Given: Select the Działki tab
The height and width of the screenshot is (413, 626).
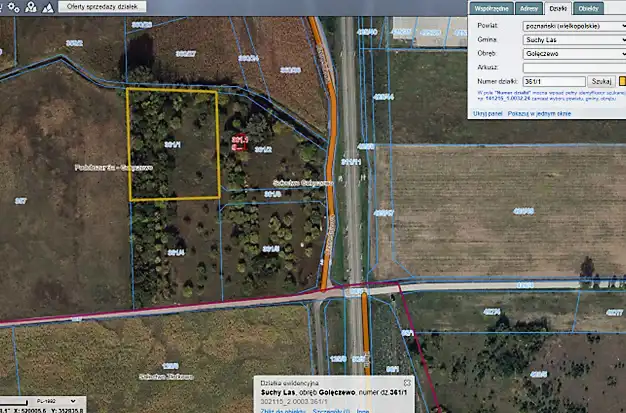Looking at the screenshot, I should (x=558, y=8).
